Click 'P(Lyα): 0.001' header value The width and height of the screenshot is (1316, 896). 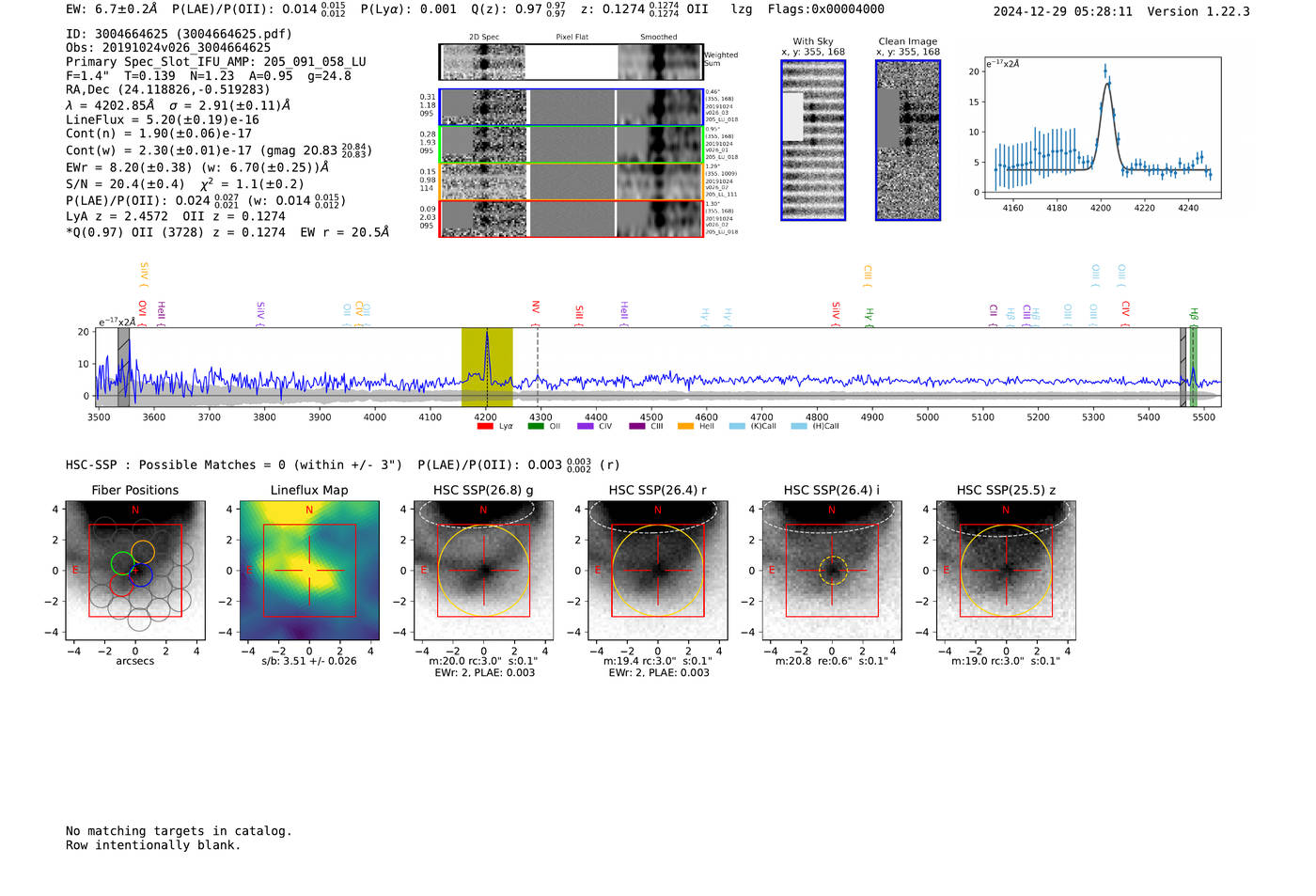409,9
